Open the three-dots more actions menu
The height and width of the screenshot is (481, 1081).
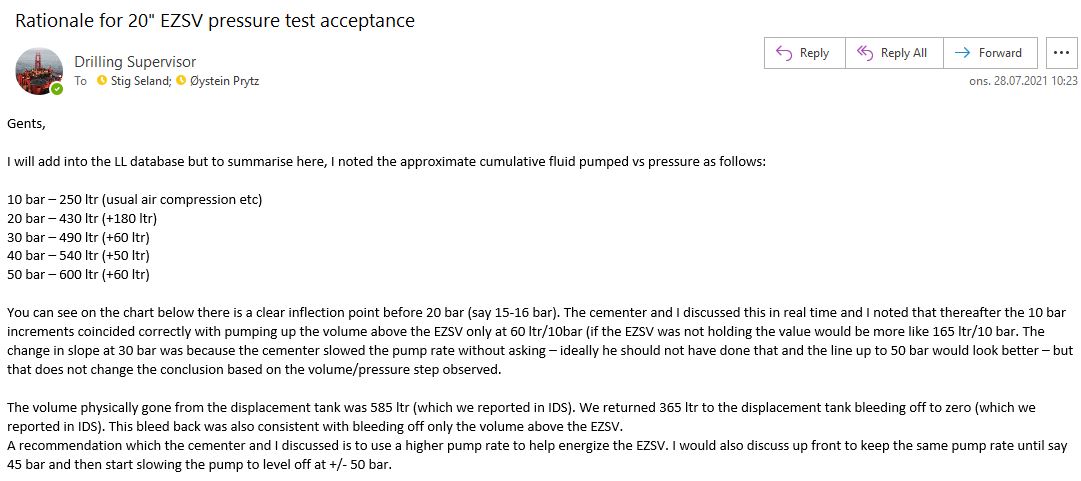point(1061,53)
